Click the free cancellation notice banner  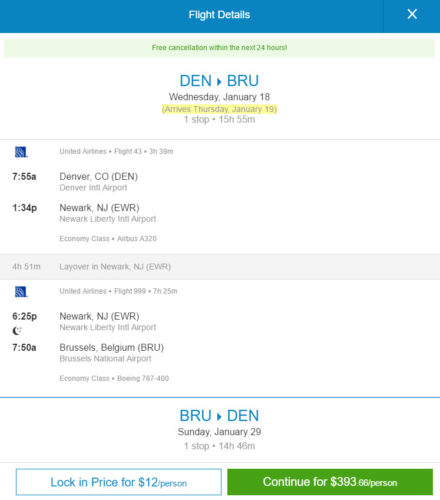[219, 48]
